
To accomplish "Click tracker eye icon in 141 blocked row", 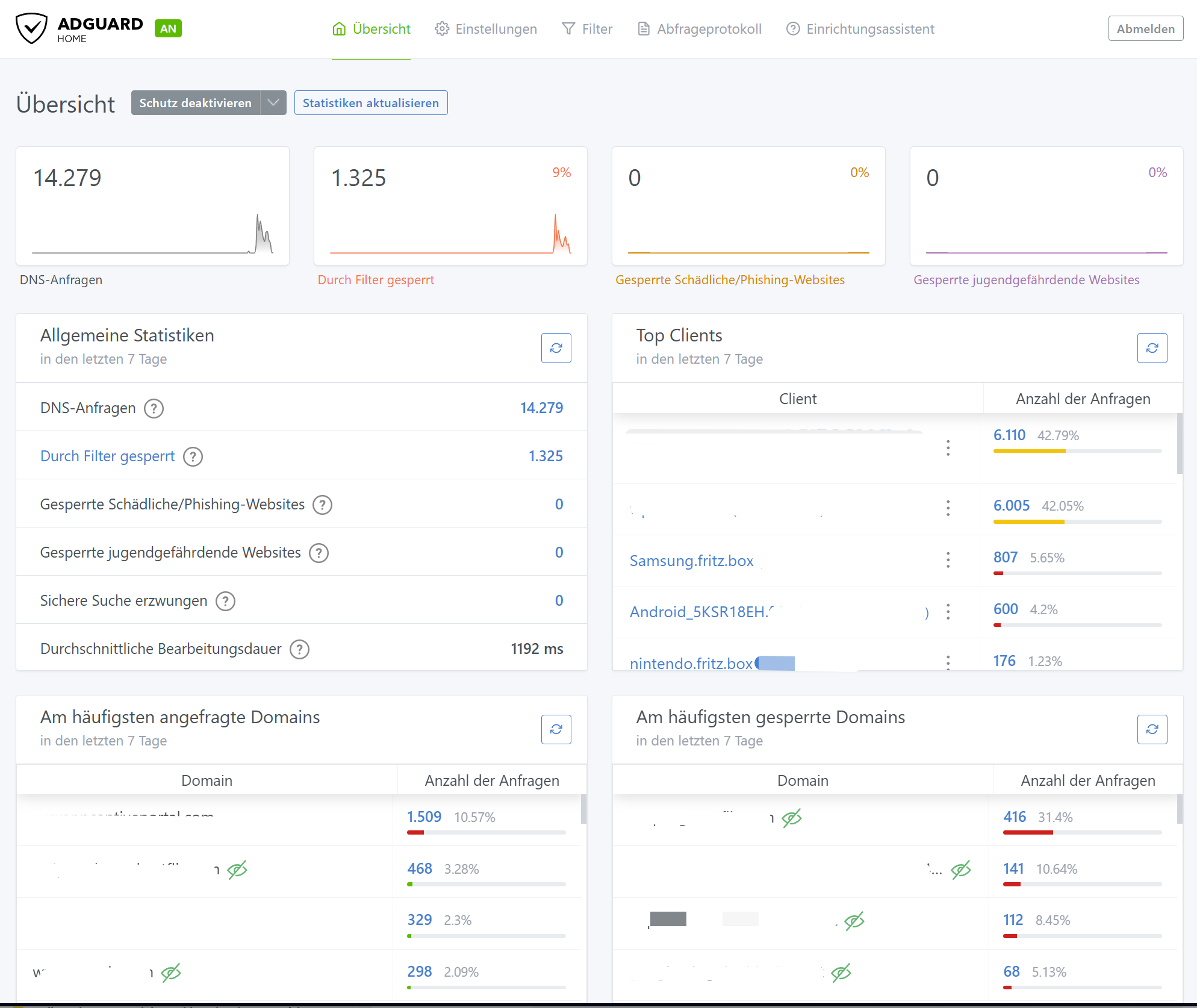I will tap(961, 870).
